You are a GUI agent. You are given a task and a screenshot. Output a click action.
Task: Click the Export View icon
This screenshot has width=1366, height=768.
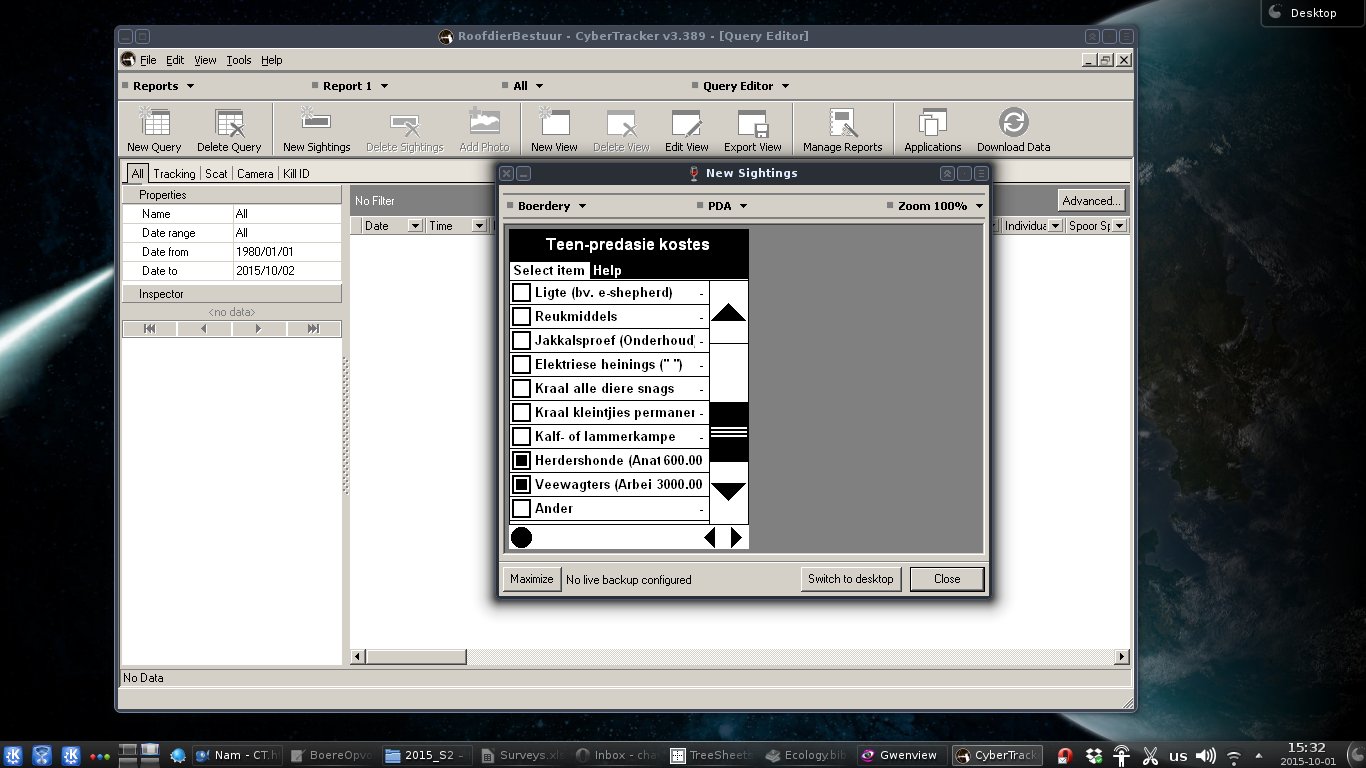point(752,130)
